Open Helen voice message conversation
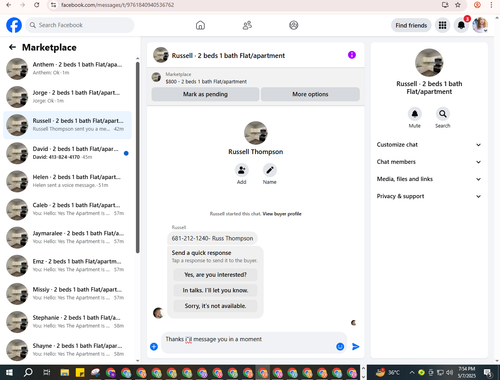Viewport: 500px width, 380px height. pos(68,181)
